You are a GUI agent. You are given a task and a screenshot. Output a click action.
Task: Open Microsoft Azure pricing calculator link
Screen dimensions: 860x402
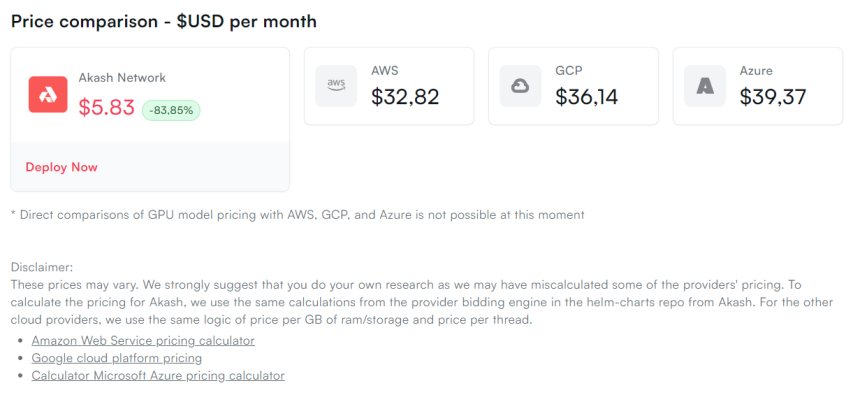[158, 375]
